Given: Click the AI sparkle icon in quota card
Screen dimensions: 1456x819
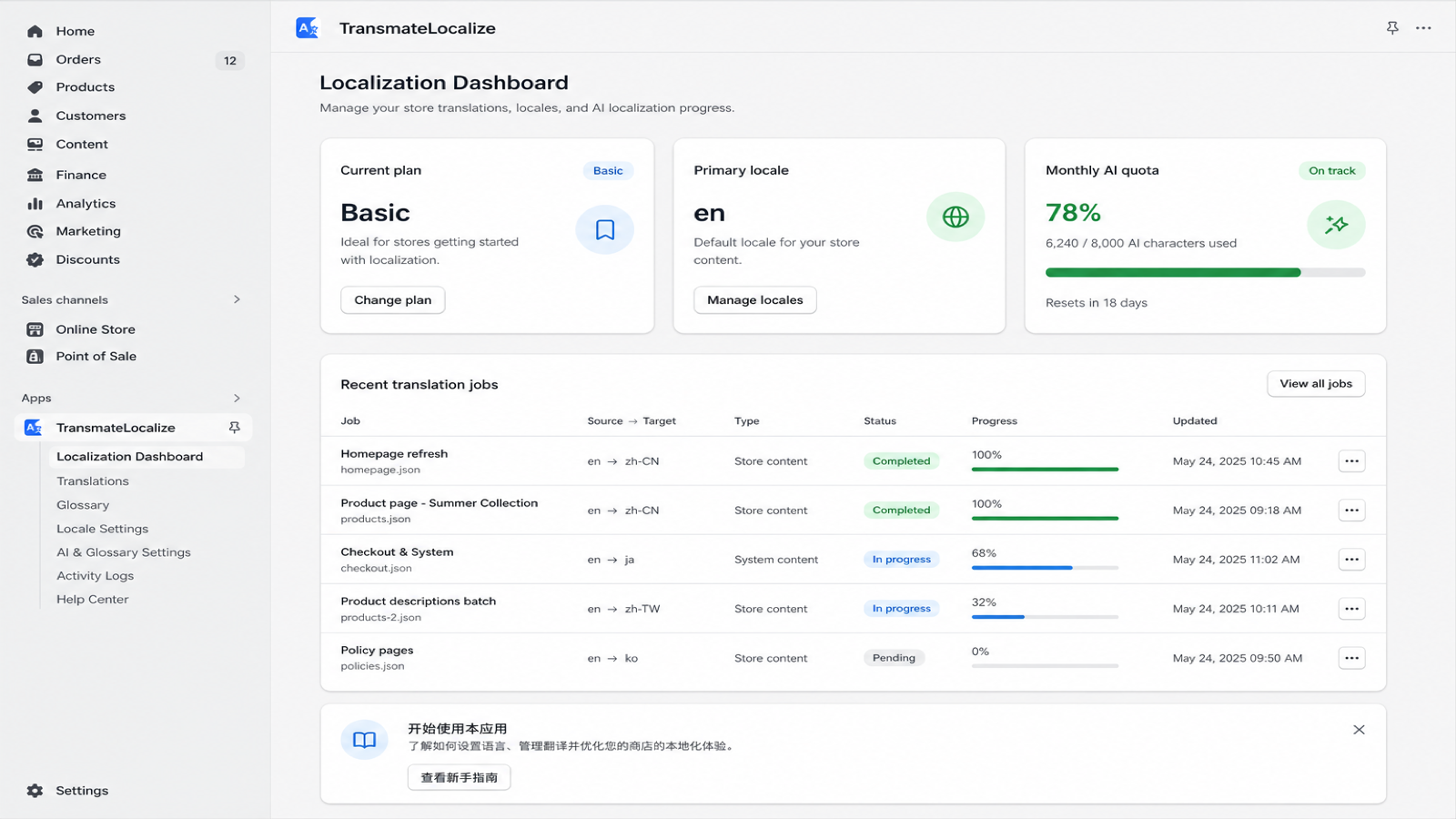Looking at the screenshot, I should pyautogui.click(x=1336, y=224).
